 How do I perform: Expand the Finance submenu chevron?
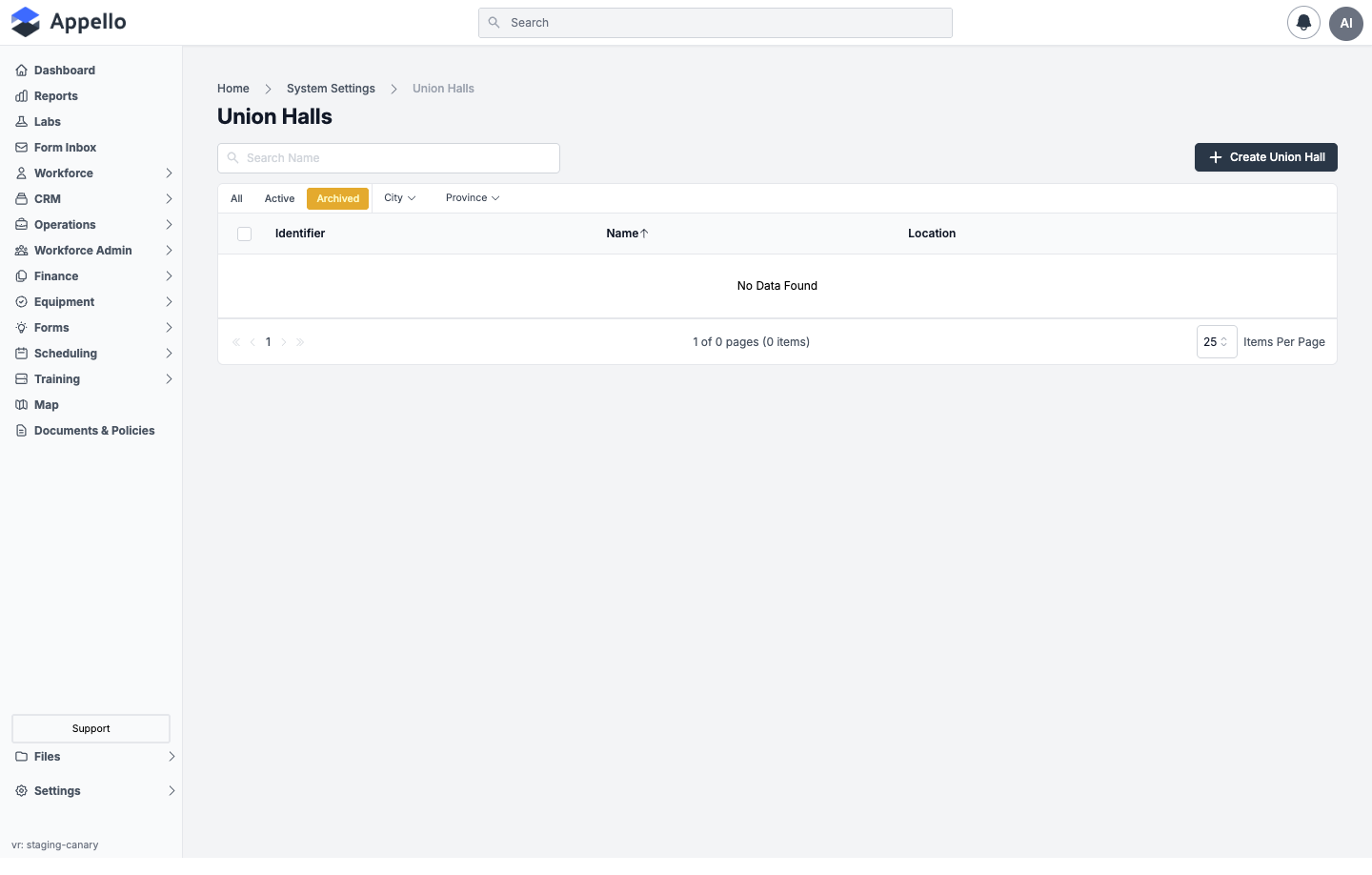pyautogui.click(x=169, y=276)
